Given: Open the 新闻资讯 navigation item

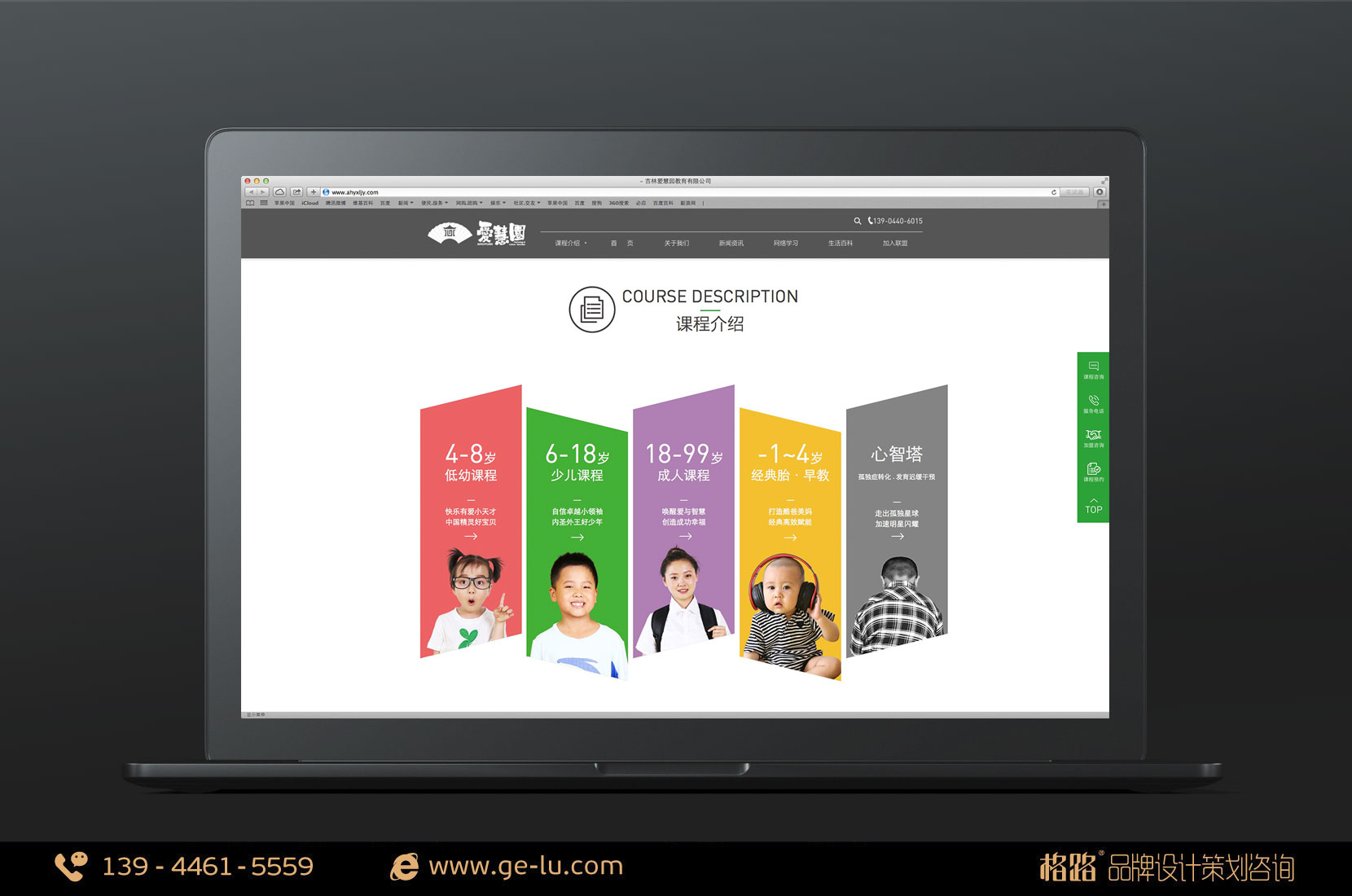Looking at the screenshot, I should coord(731,244).
